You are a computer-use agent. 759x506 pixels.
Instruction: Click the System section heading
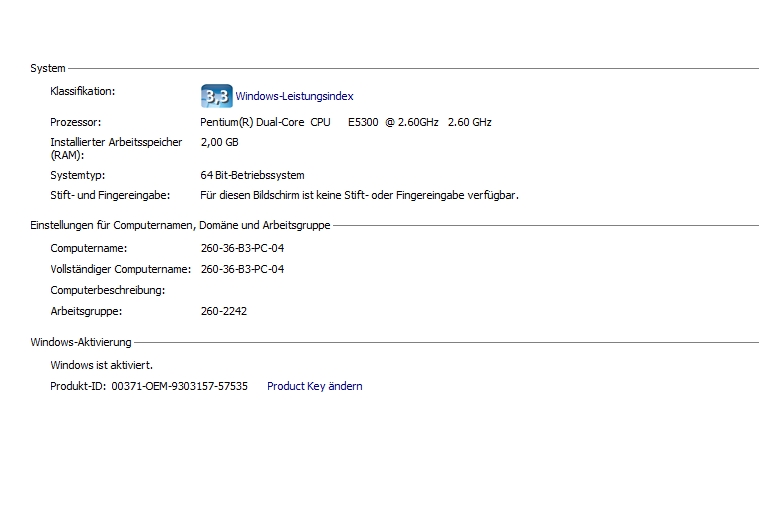[48, 68]
